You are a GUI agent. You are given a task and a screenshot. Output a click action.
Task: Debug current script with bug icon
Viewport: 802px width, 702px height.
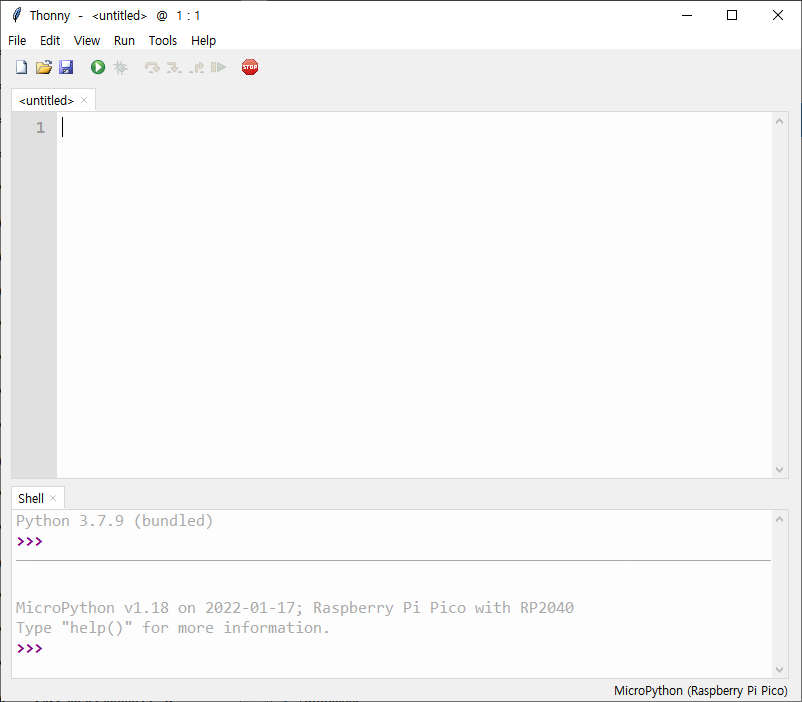point(121,68)
